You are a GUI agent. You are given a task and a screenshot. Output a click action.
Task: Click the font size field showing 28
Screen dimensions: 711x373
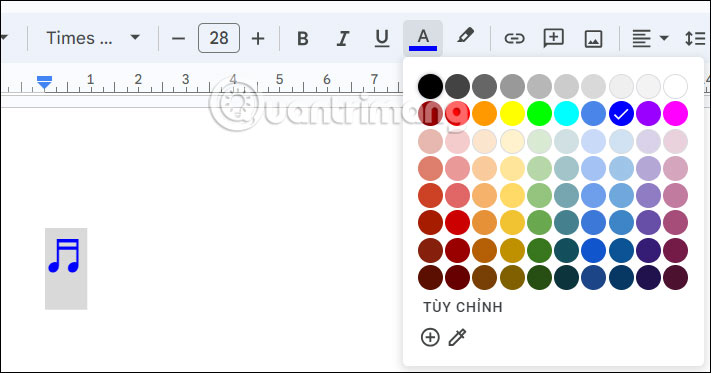[219, 38]
